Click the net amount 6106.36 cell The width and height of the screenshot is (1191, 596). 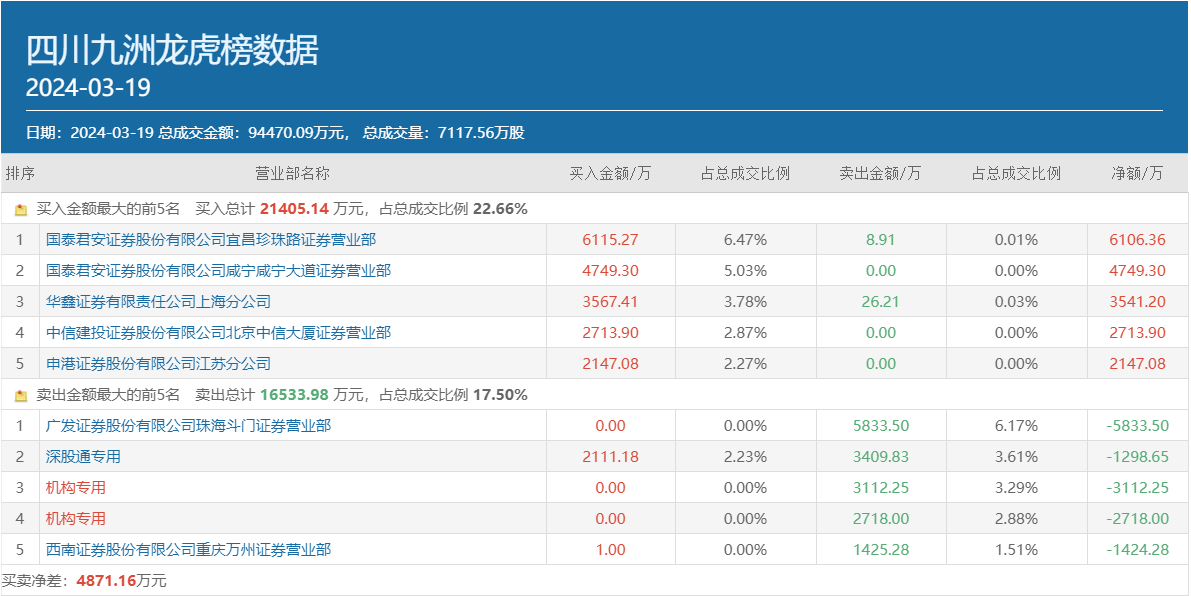coord(1137,240)
